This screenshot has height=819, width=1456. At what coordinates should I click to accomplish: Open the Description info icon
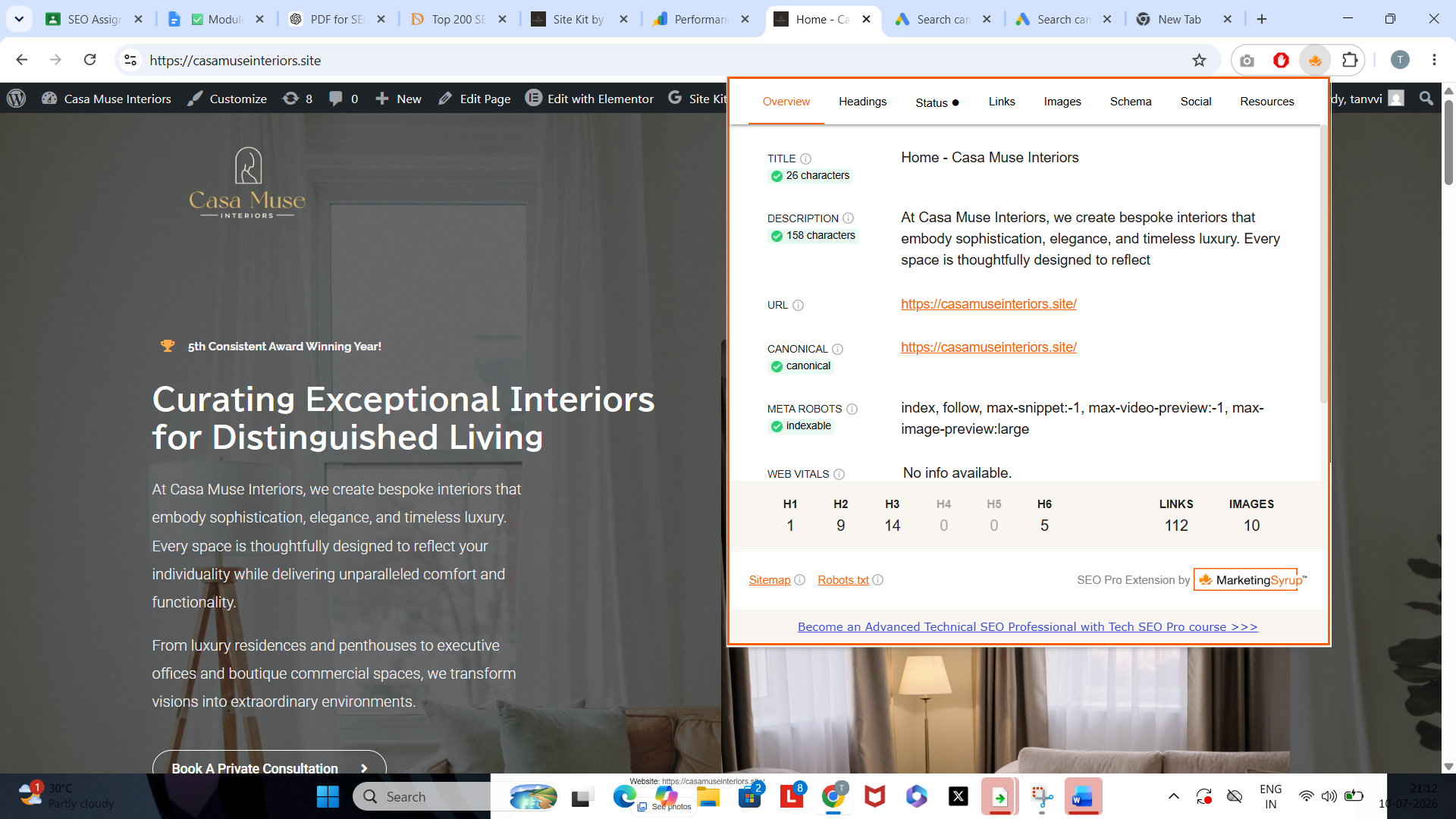[x=848, y=218]
